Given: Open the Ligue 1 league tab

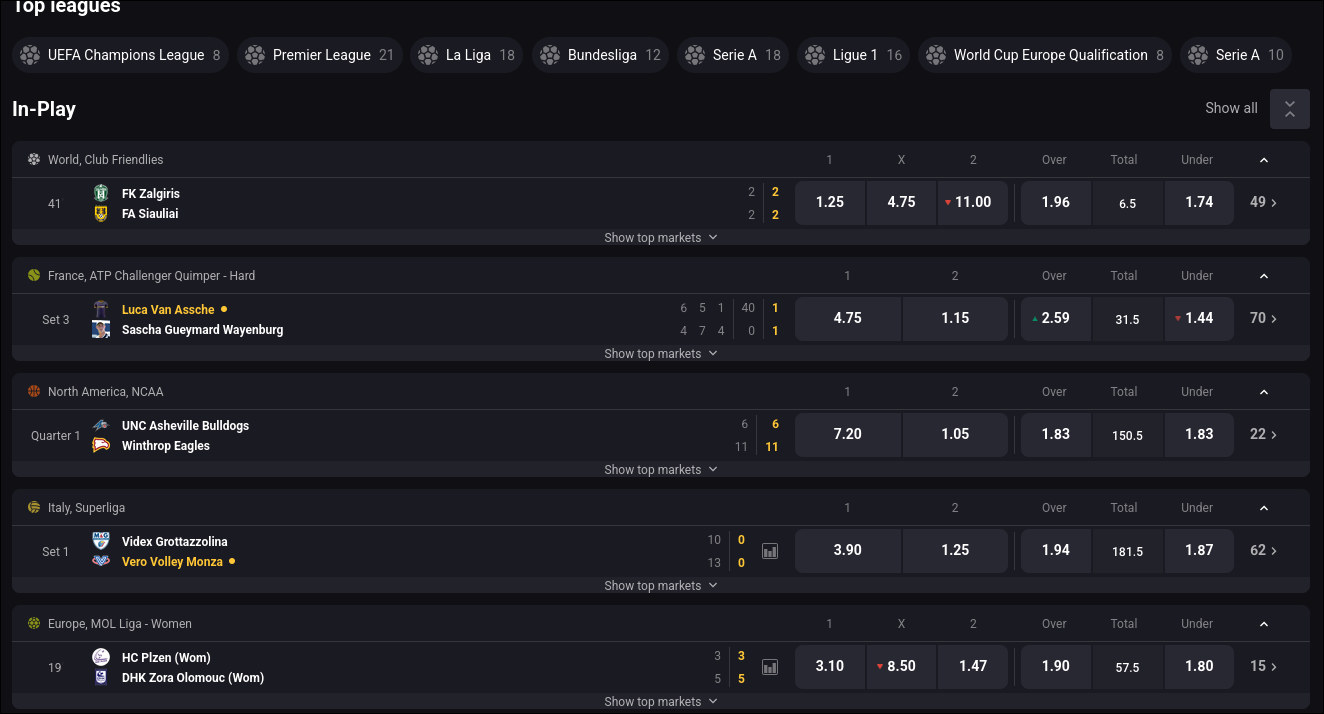Looking at the screenshot, I should tap(853, 55).
